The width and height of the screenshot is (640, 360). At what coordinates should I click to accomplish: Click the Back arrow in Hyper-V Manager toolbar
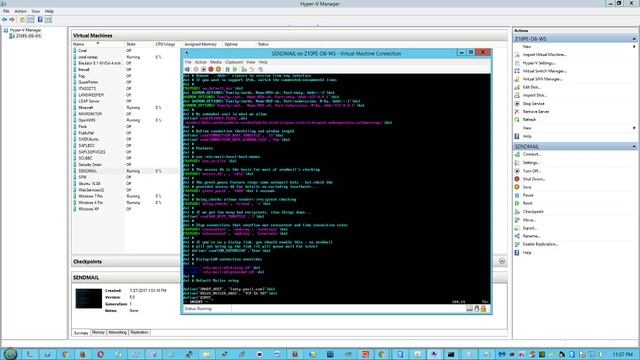[x=4, y=20]
